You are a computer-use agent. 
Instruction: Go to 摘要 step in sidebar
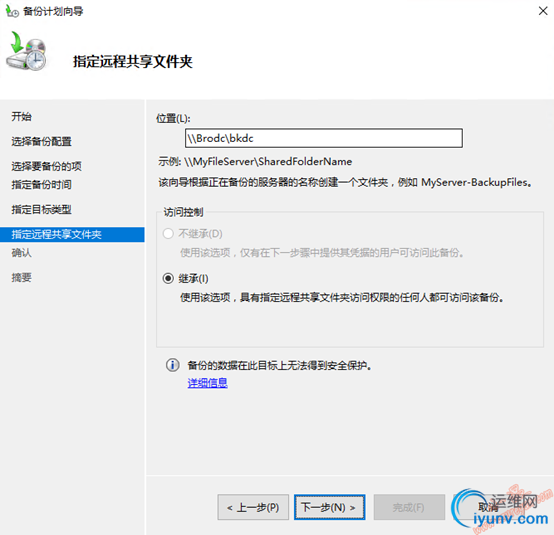pos(21,277)
